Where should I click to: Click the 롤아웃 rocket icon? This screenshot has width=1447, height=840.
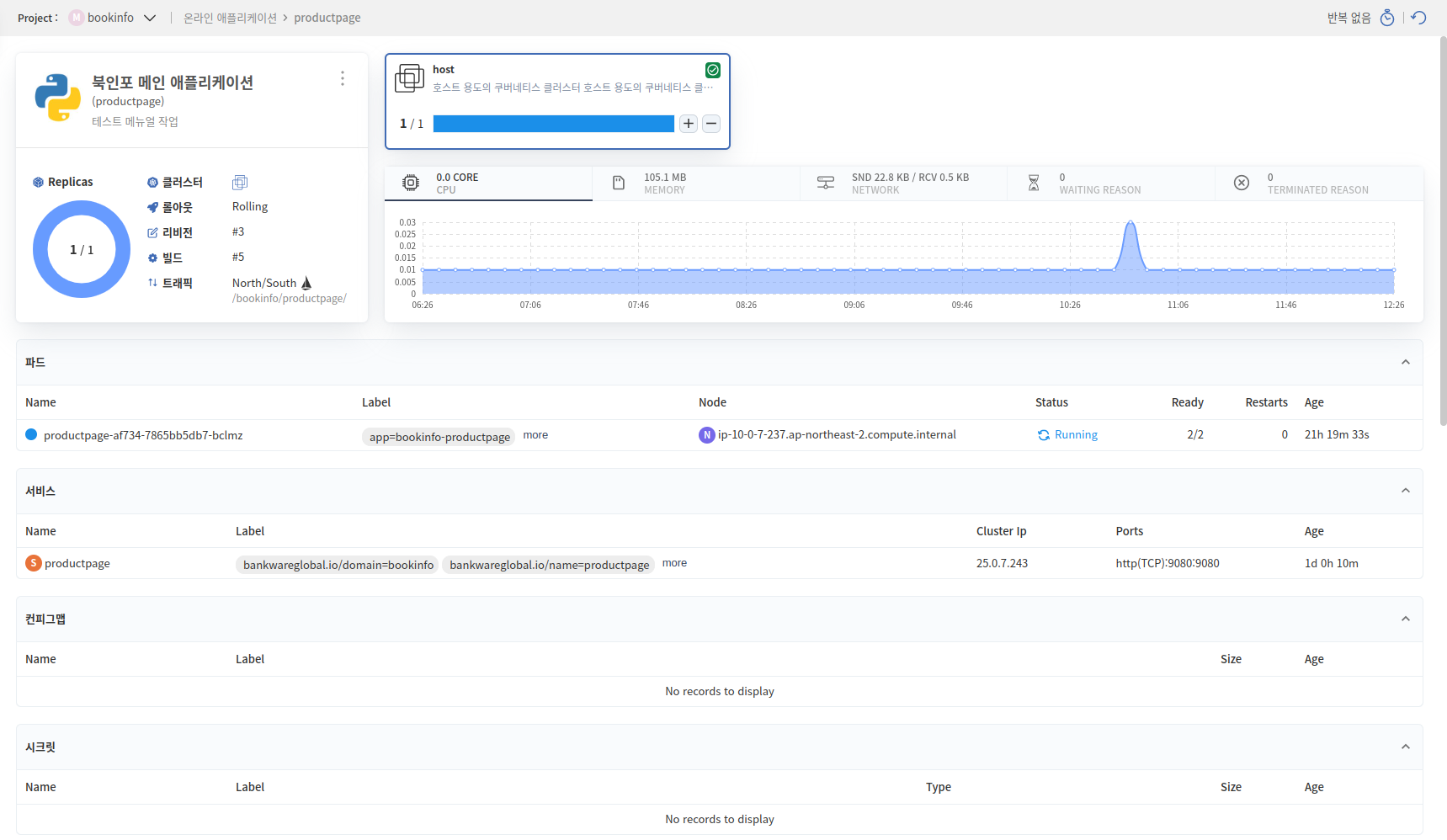point(152,207)
